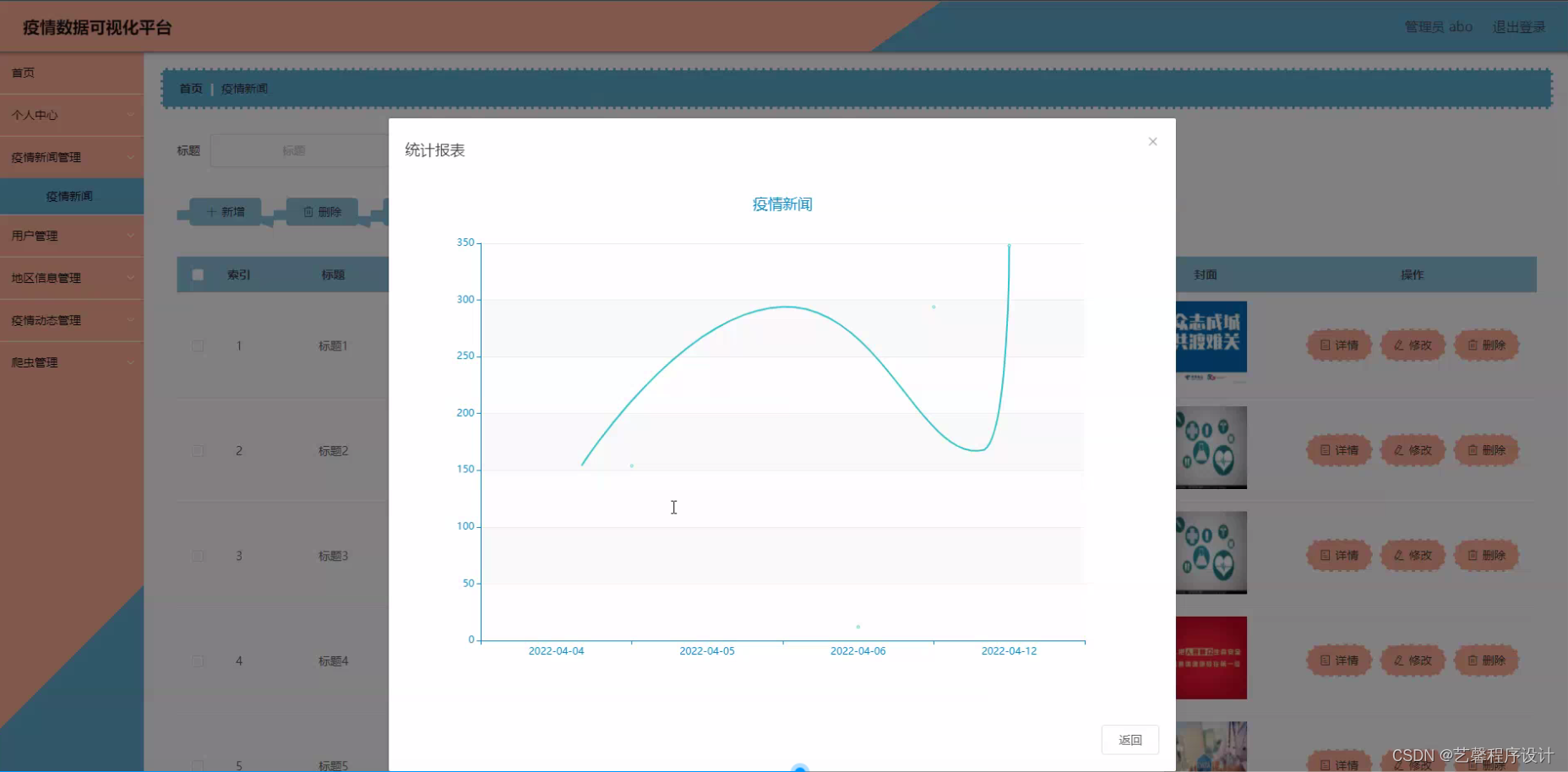
Task: Delete the 标题4 row using 删除
Action: [1486, 660]
